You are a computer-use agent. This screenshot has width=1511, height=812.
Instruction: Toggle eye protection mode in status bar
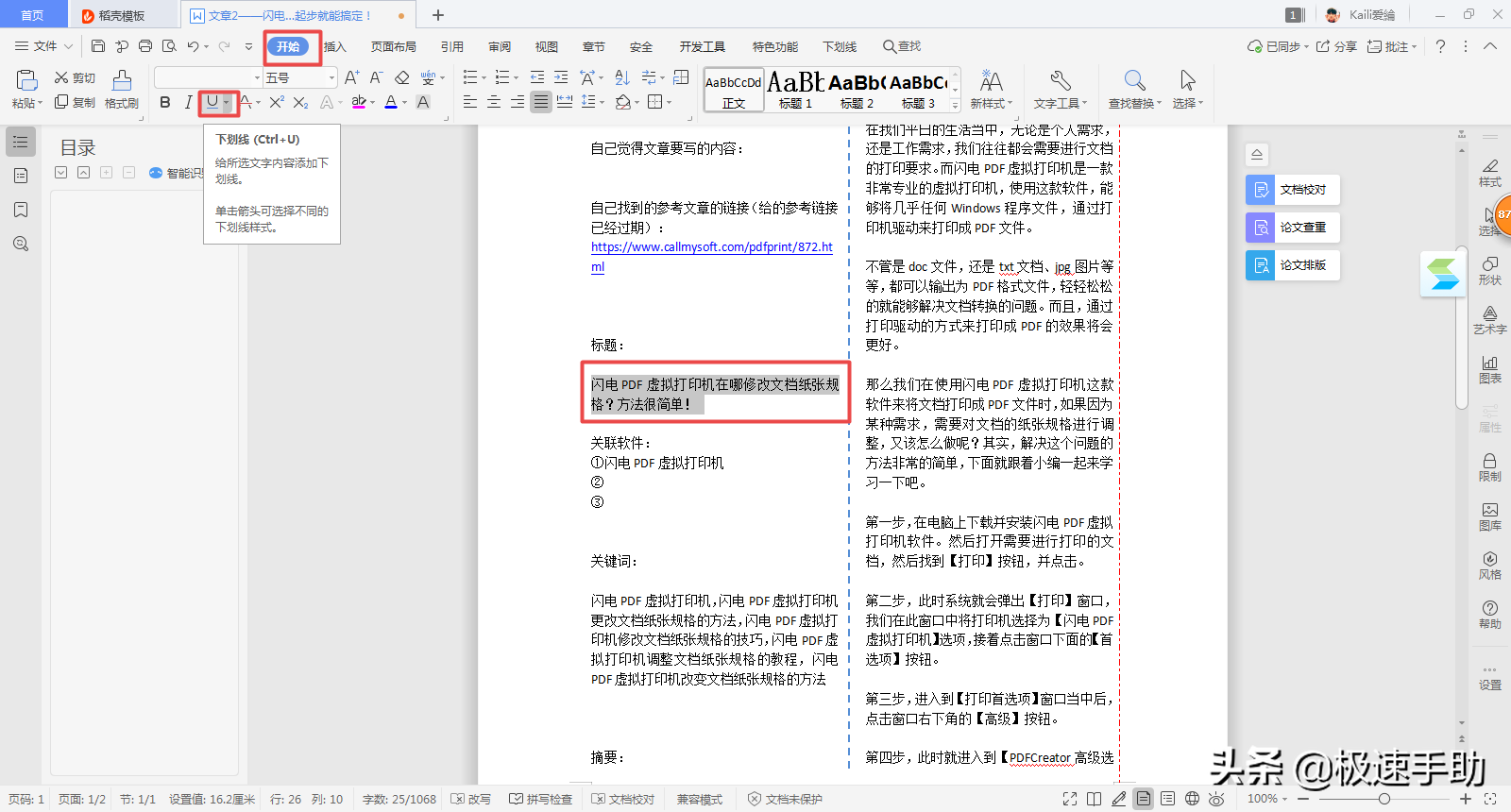pos(1216,799)
